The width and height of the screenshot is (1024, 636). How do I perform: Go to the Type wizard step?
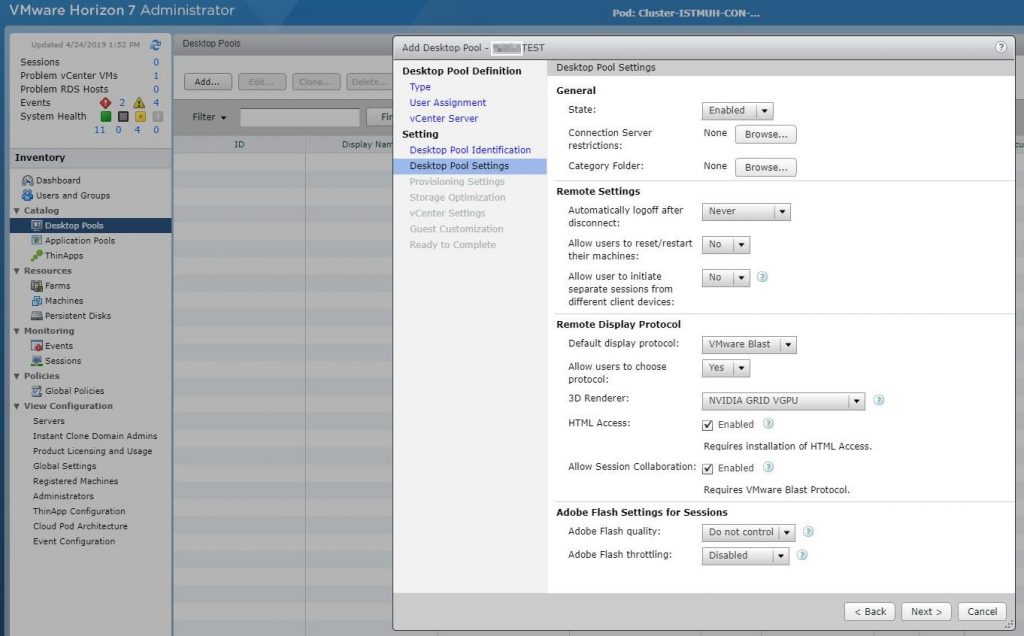pyautogui.click(x=420, y=87)
